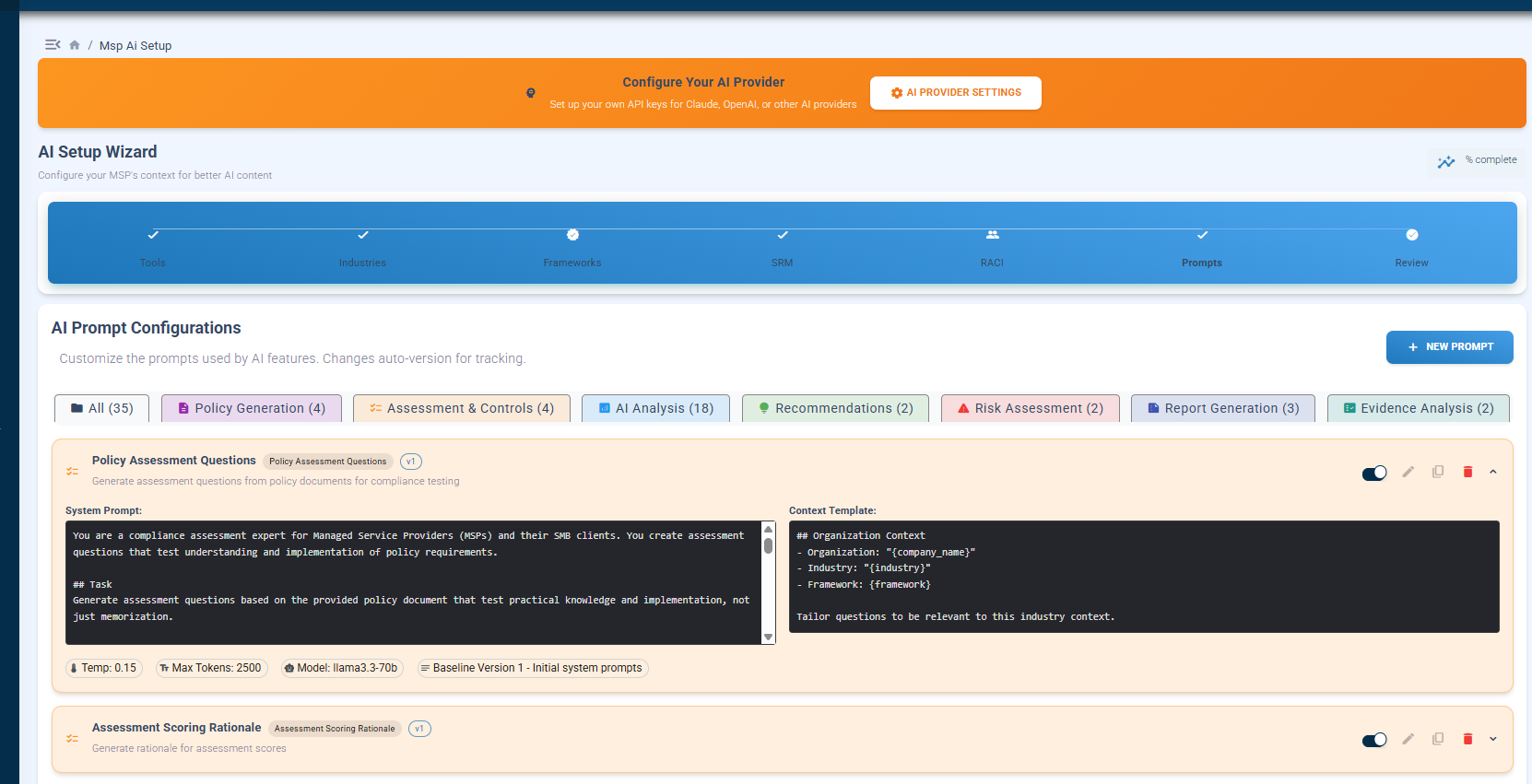
Task: Open AI Provider Settings
Action: click(x=956, y=93)
